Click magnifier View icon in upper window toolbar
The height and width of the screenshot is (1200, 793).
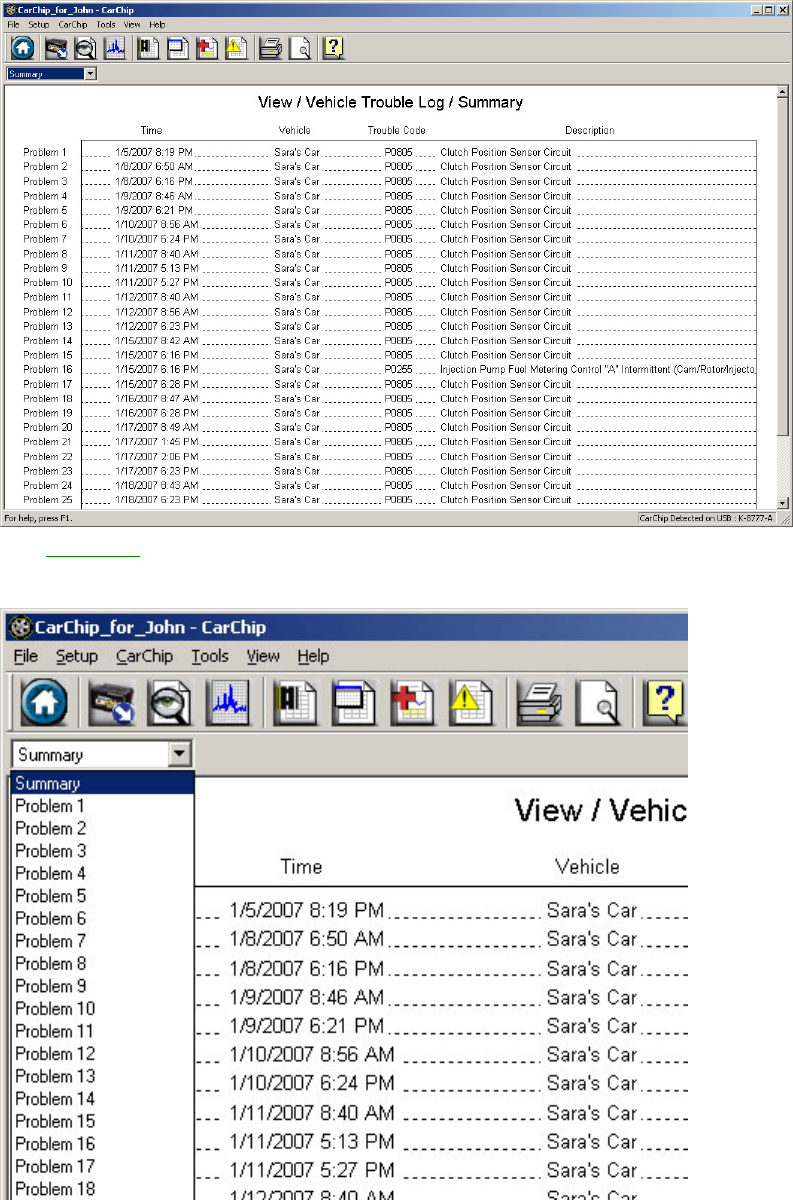85,47
